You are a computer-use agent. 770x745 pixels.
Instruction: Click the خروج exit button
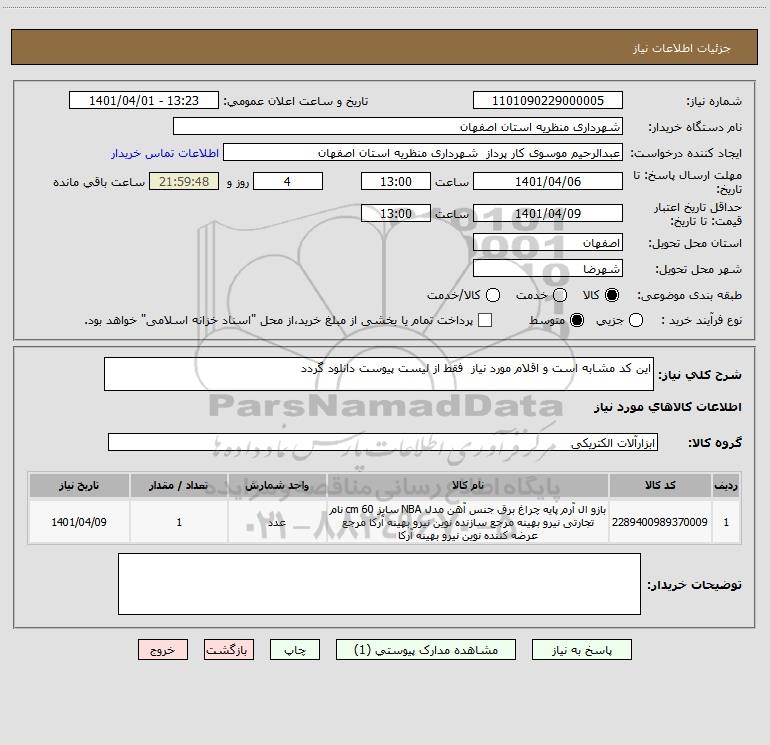tap(163, 650)
